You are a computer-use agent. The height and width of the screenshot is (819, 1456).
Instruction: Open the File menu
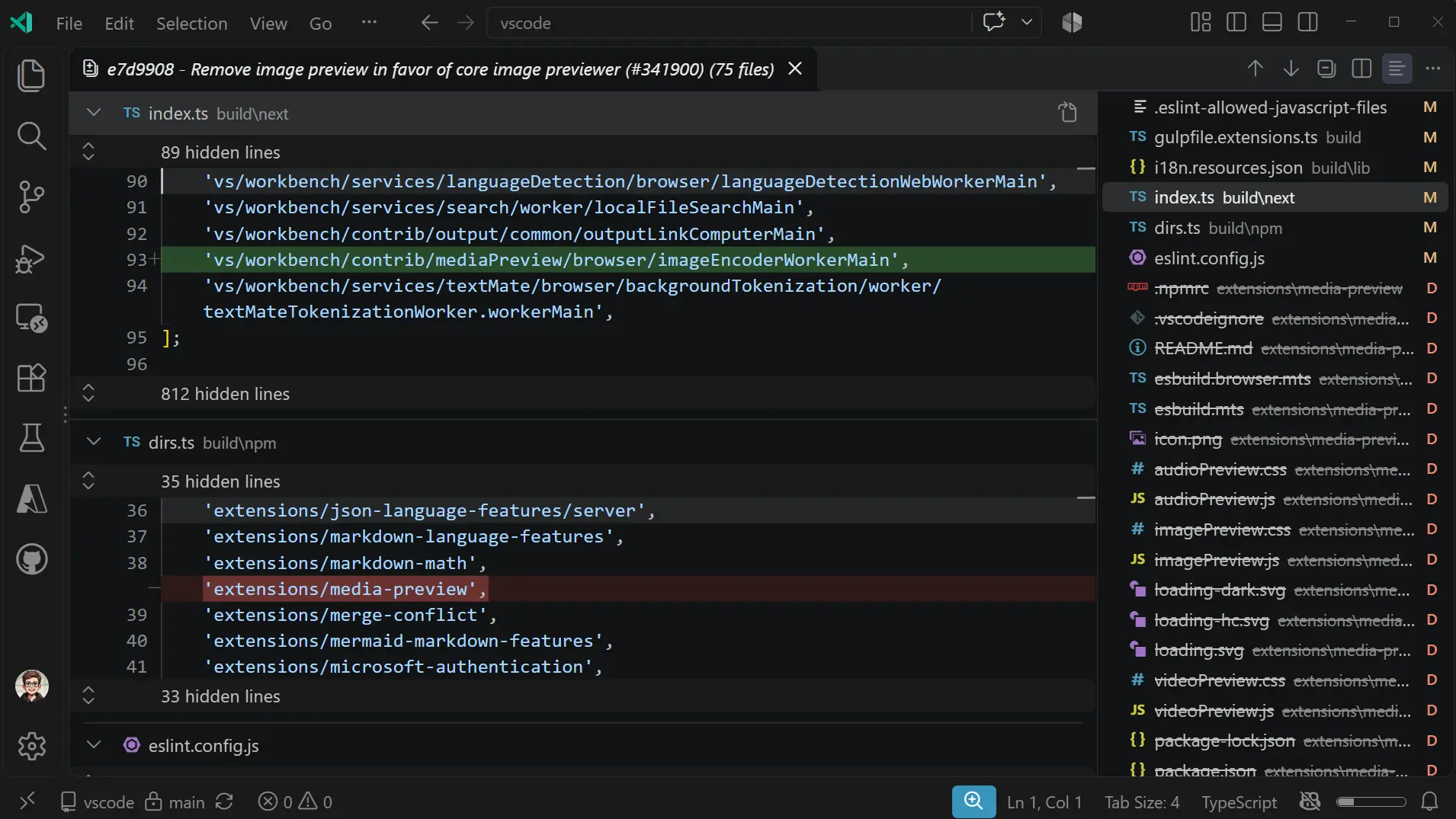pos(69,23)
